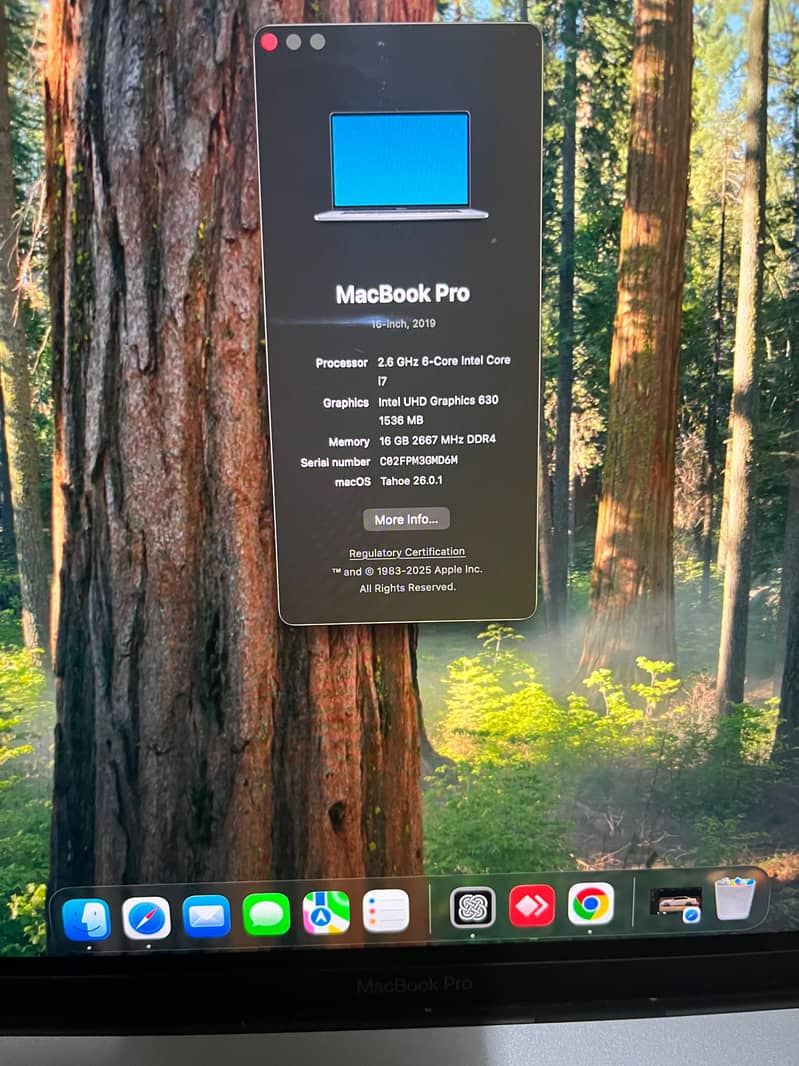The width and height of the screenshot is (799, 1066).
Task: Open the Regulatory Certification link
Action: click(x=407, y=552)
